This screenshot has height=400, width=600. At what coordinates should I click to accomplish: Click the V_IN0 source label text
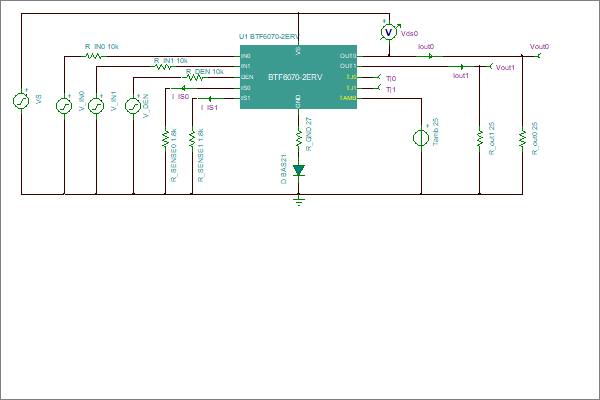tap(82, 101)
